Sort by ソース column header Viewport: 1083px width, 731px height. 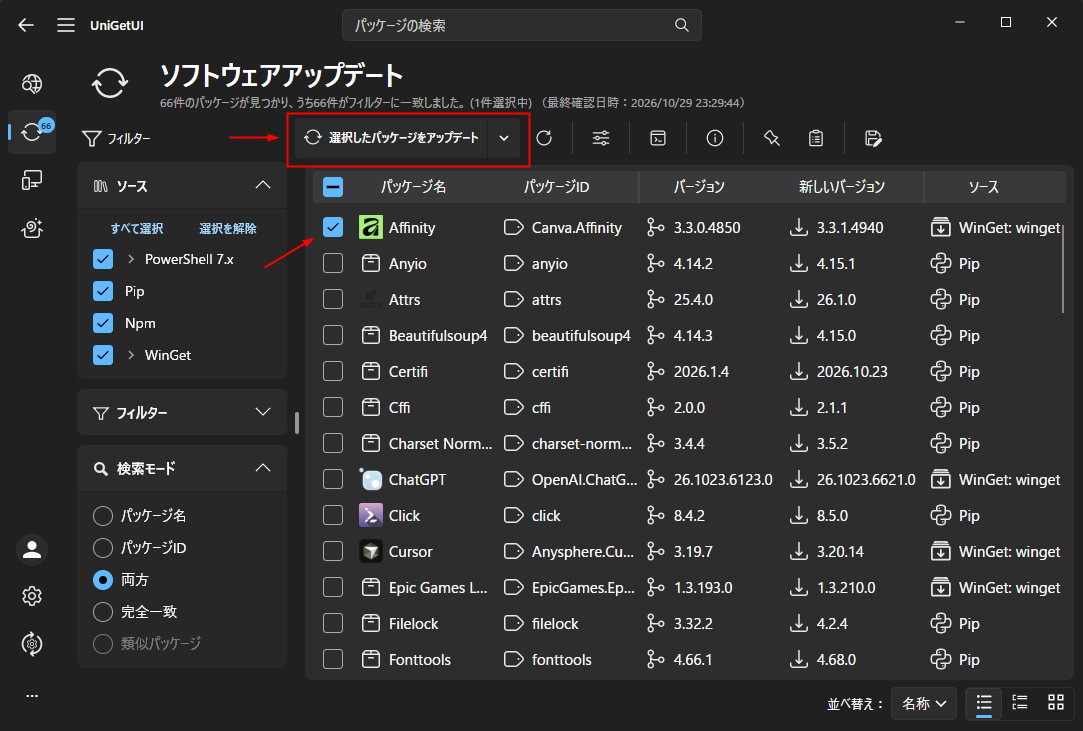983,187
